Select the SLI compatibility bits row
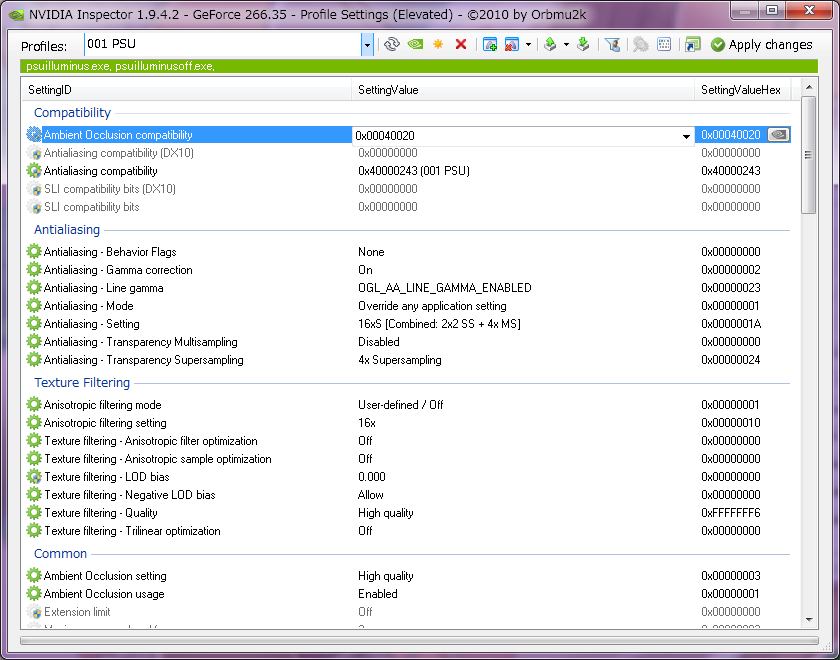This screenshot has height=660, width=840. (x=408, y=207)
